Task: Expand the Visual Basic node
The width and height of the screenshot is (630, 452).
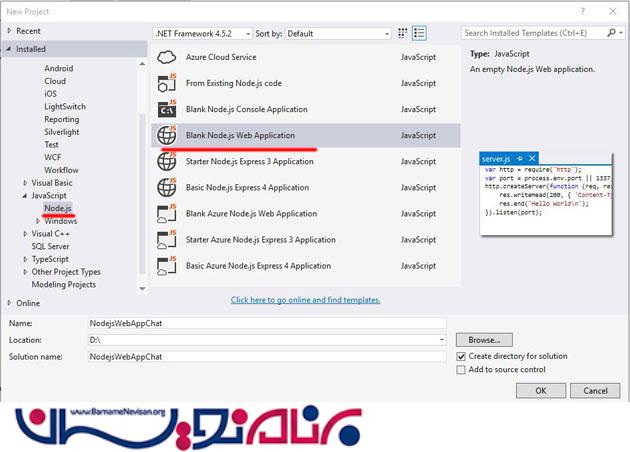Action: (x=25, y=183)
